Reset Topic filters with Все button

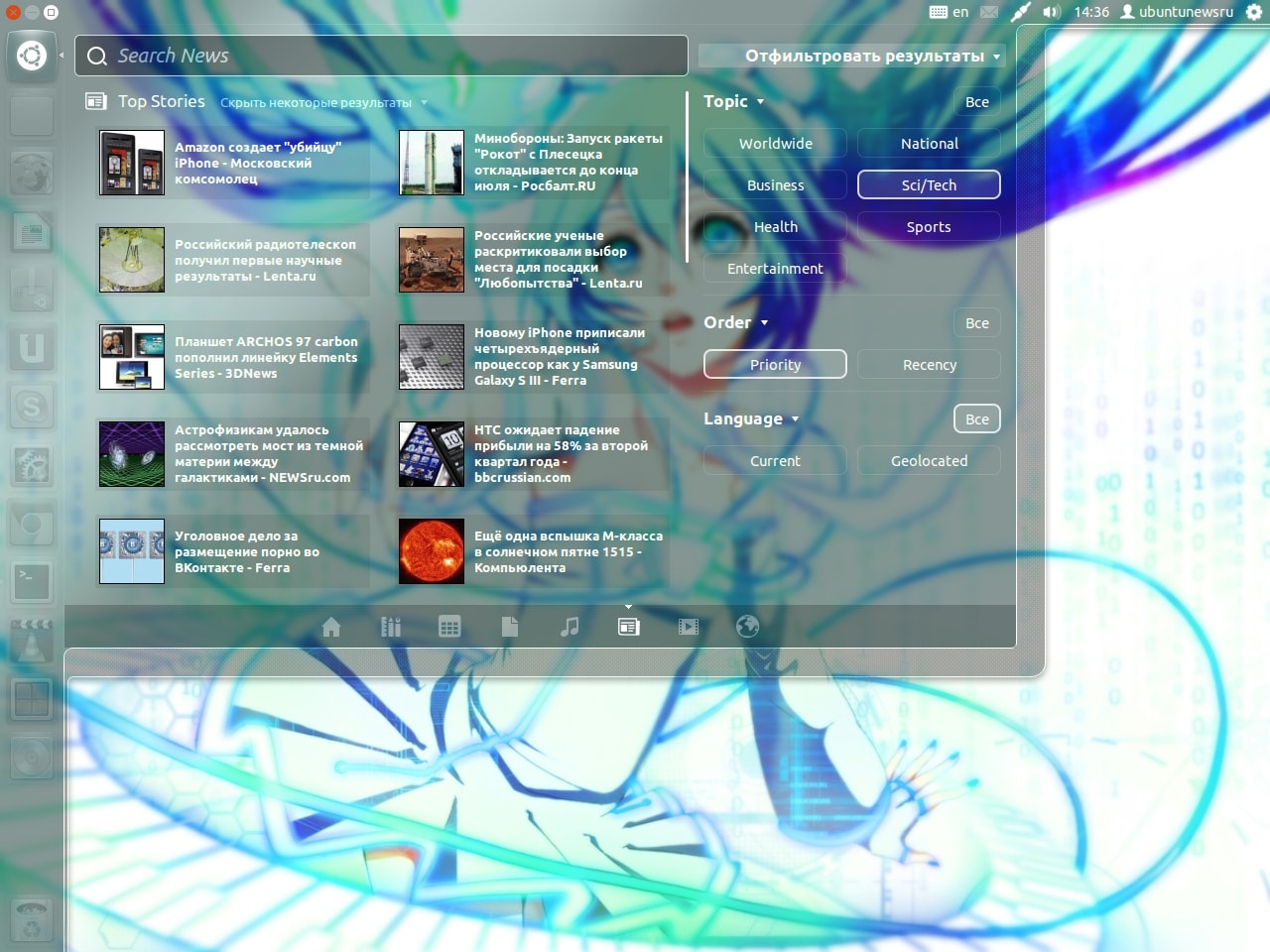977,101
